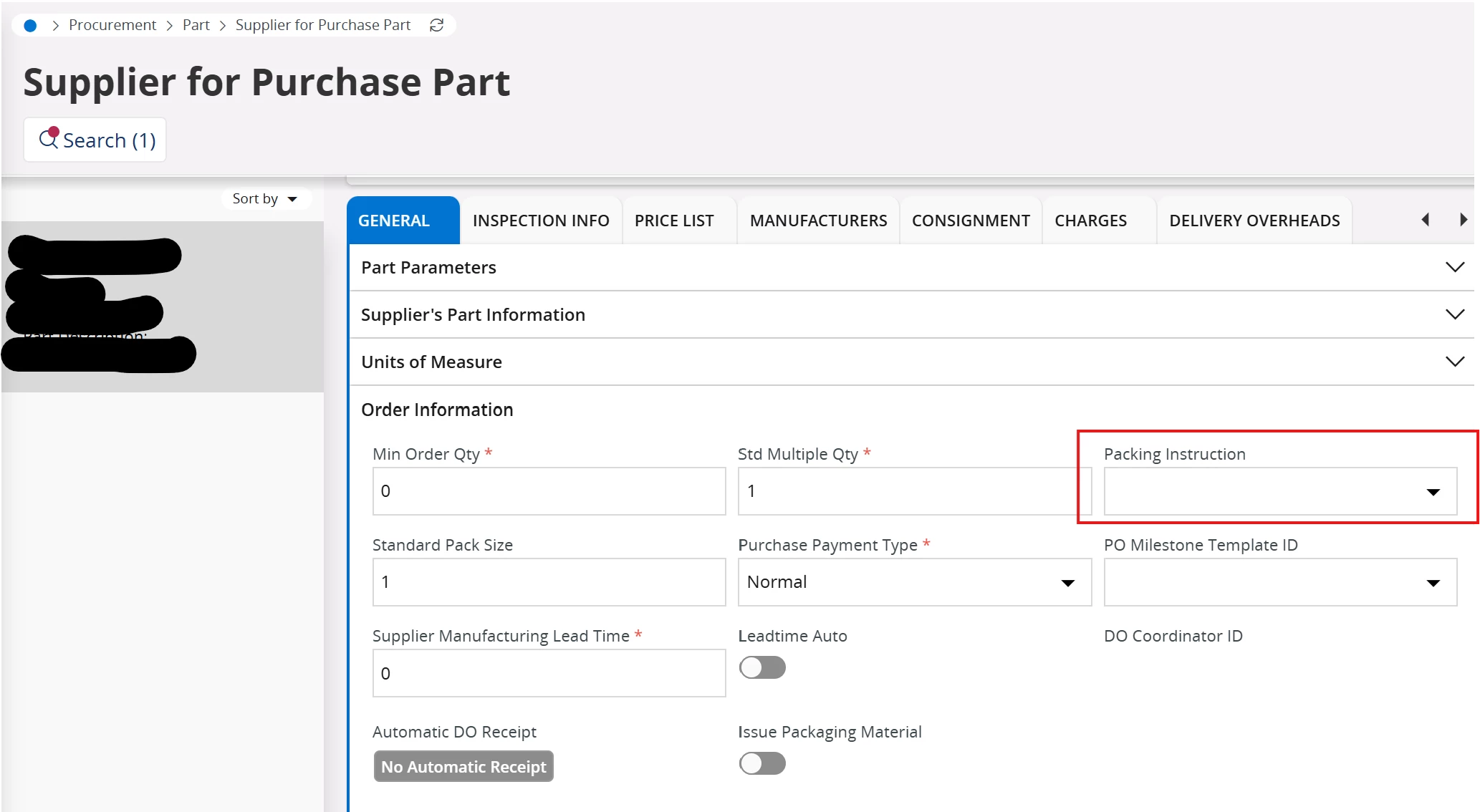Switch to the Price List tab
Image resolution: width=1480 pixels, height=812 pixels.
tap(674, 221)
